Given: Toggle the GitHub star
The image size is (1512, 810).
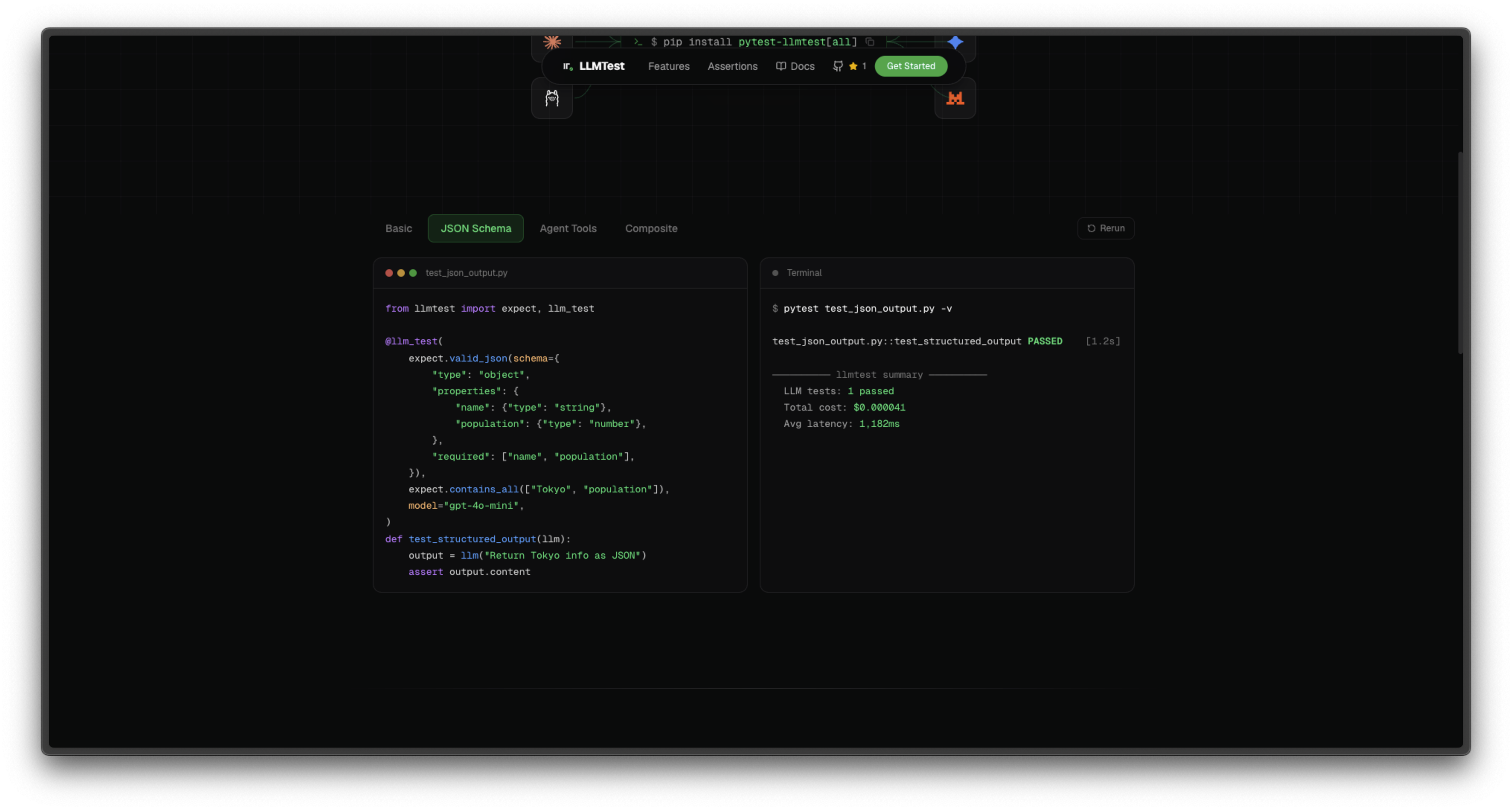Looking at the screenshot, I should pos(854,66).
